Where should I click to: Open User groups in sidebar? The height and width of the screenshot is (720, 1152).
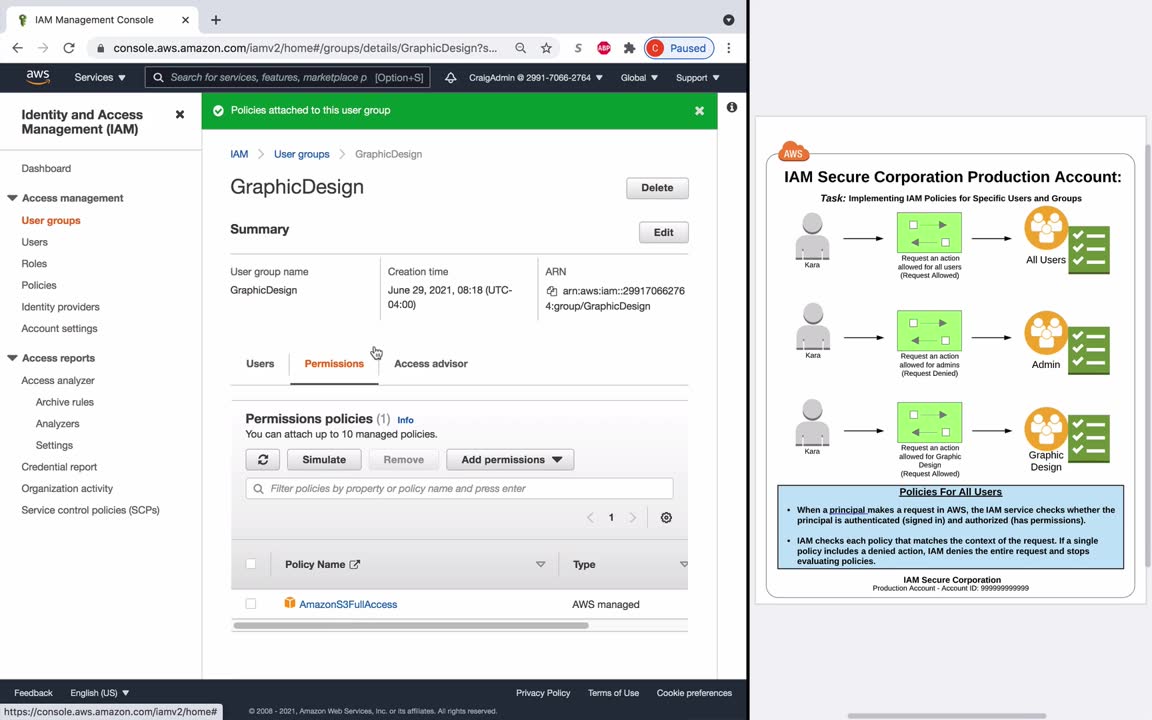[x=51, y=220]
